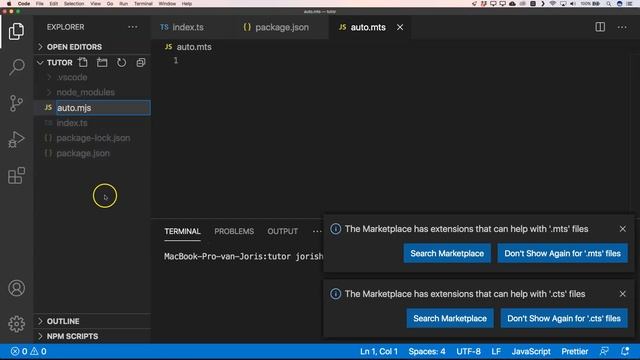Search Marketplace for '.mts' extensions
640x360 pixels.
click(x=447, y=253)
